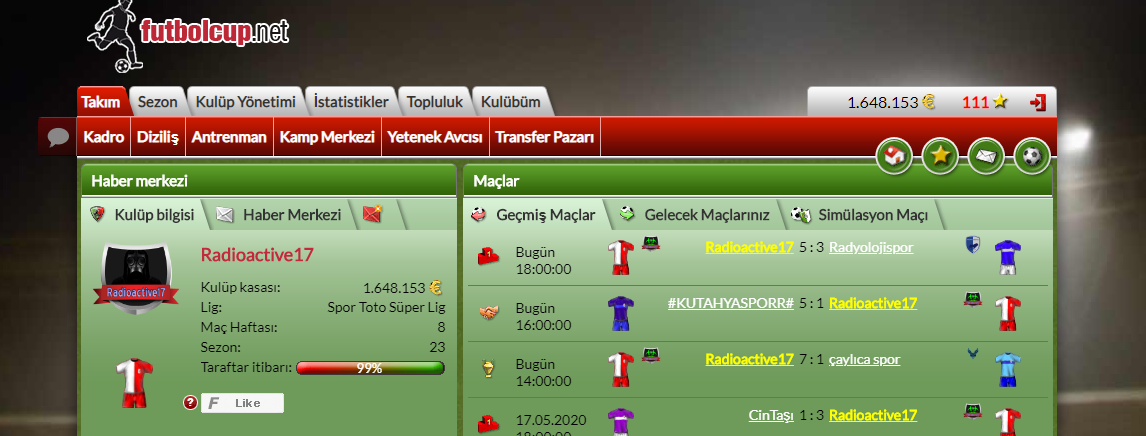Click the gold star round button

[940, 156]
